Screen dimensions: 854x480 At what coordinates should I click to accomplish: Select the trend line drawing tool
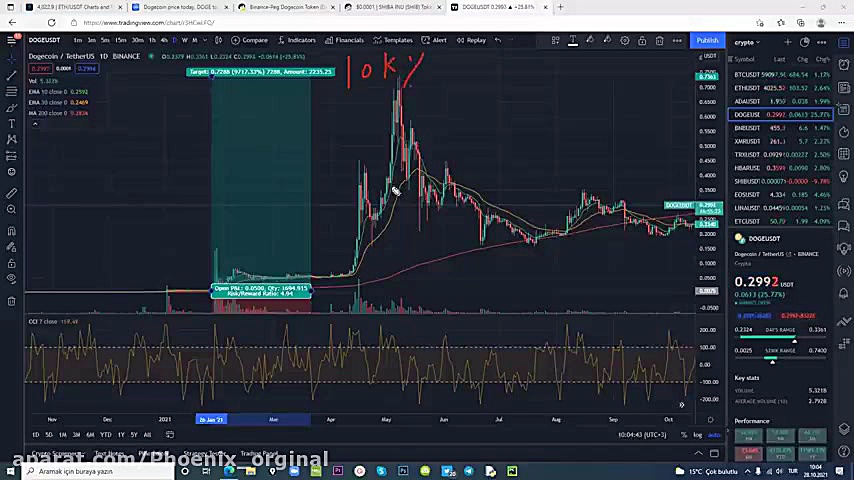point(11,75)
